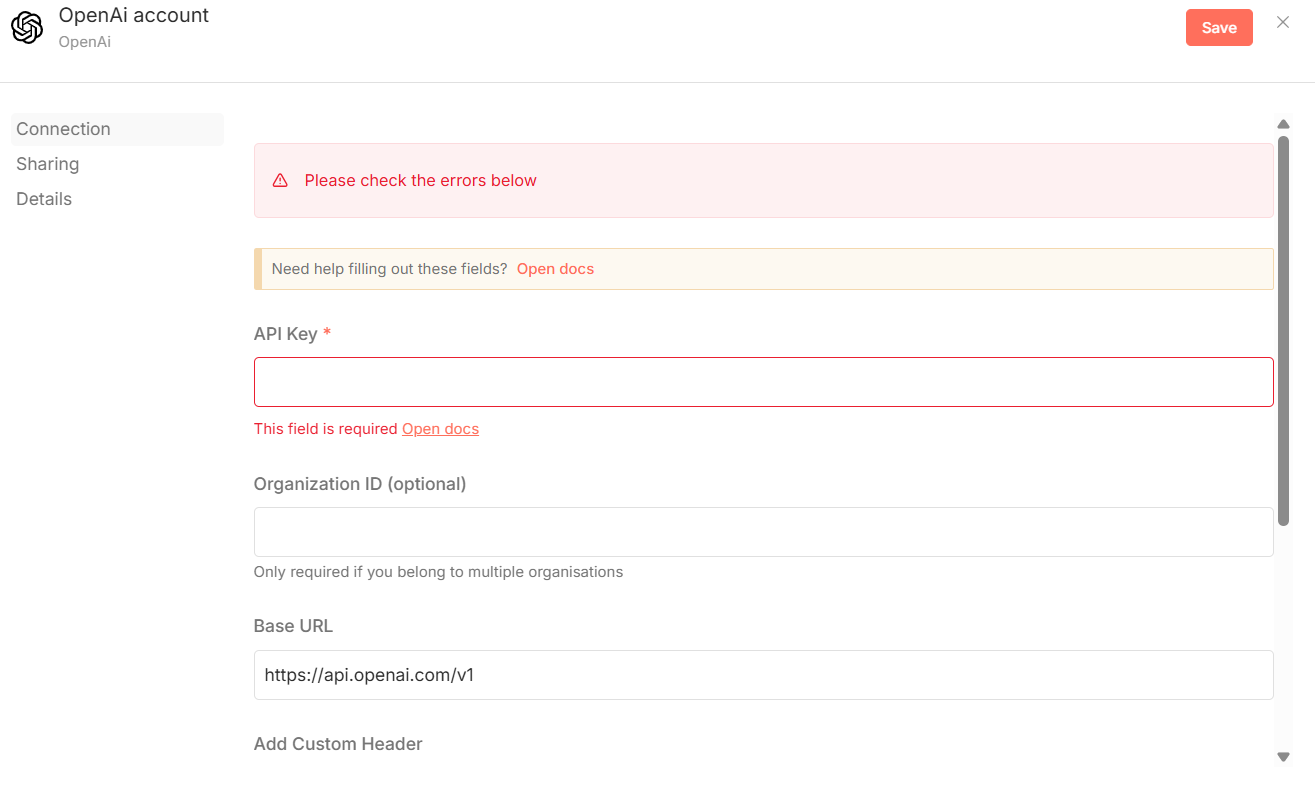This screenshot has height=793, width=1315.
Task: Switch to the Sharing tab
Action: tap(48, 164)
